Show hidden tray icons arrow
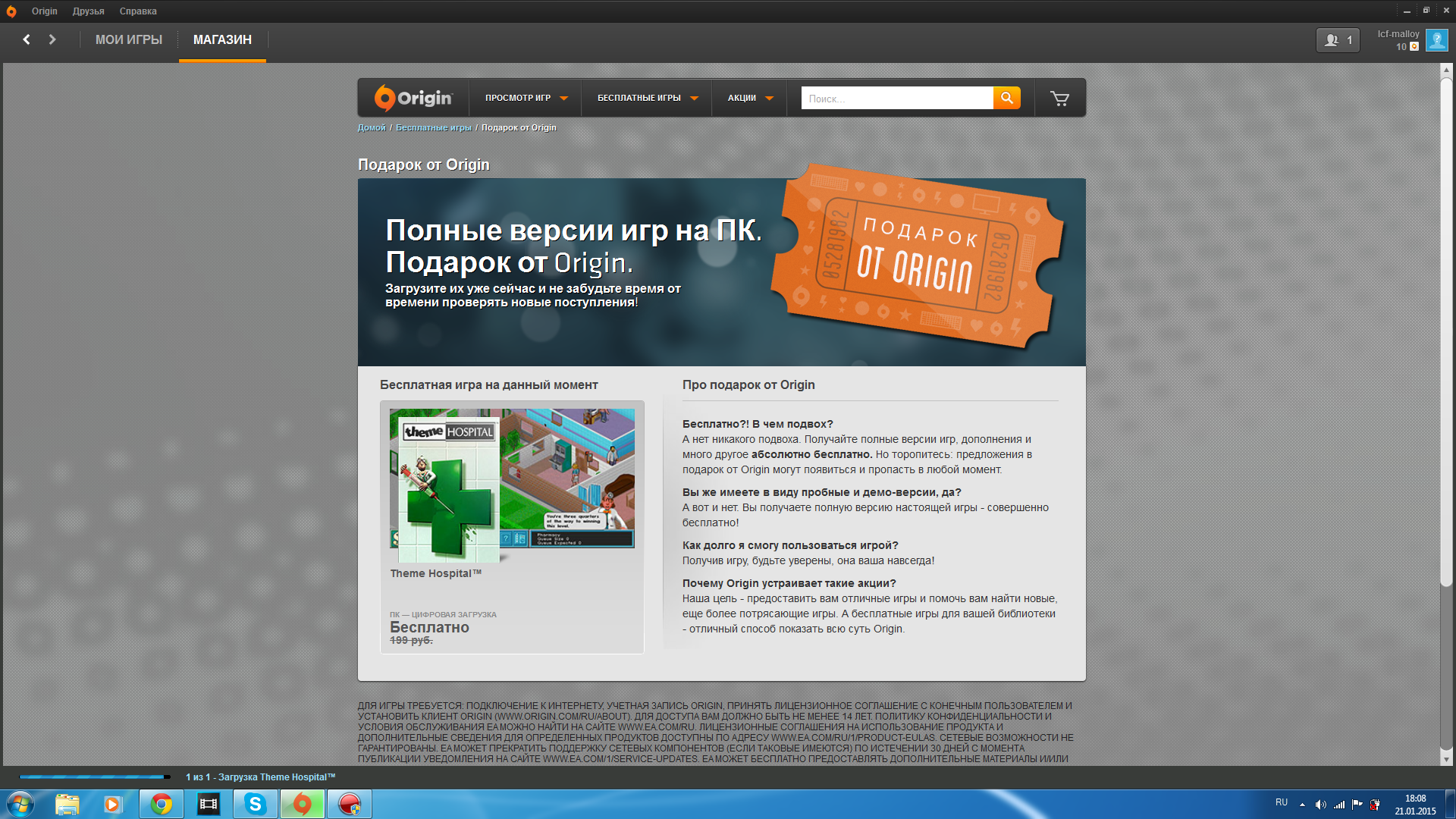This screenshot has width=1456, height=819. tap(1302, 805)
